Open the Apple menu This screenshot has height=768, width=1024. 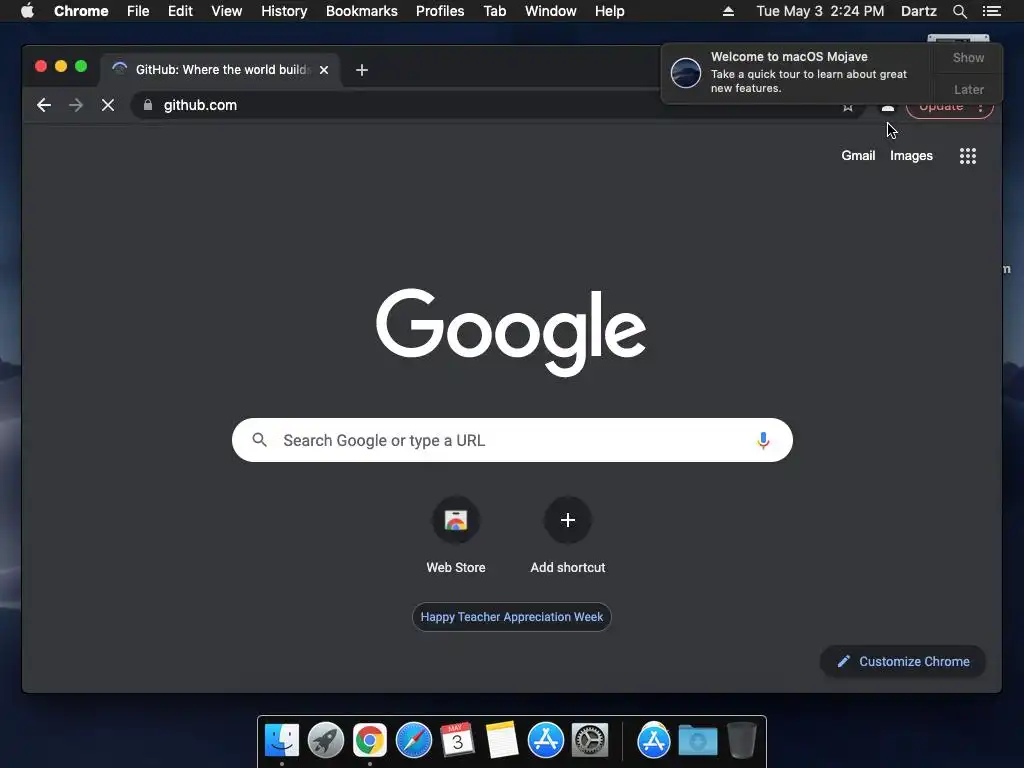(x=27, y=11)
